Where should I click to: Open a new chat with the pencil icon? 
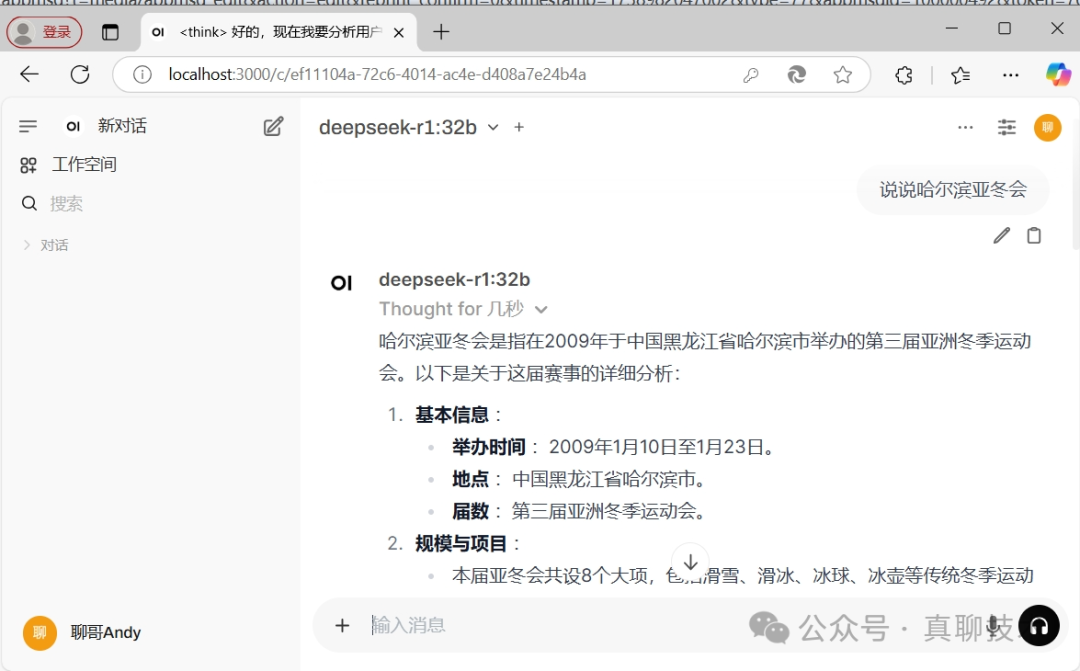coord(272,125)
